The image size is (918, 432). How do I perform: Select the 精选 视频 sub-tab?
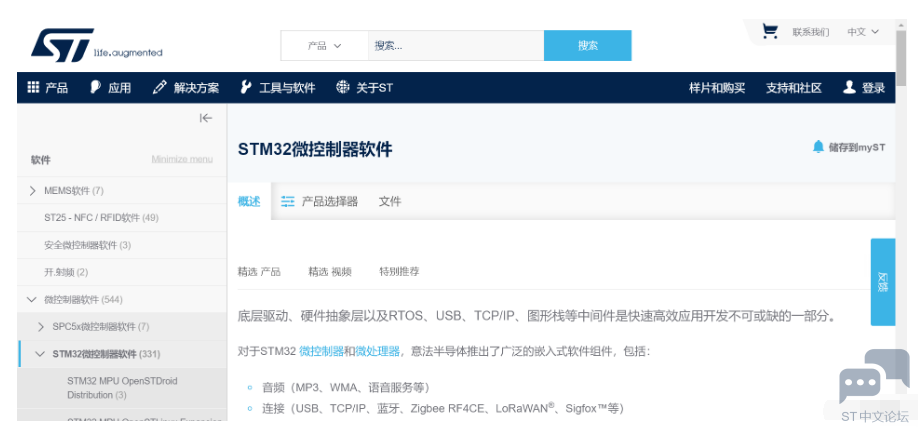pyautogui.click(x=330, y=272)
